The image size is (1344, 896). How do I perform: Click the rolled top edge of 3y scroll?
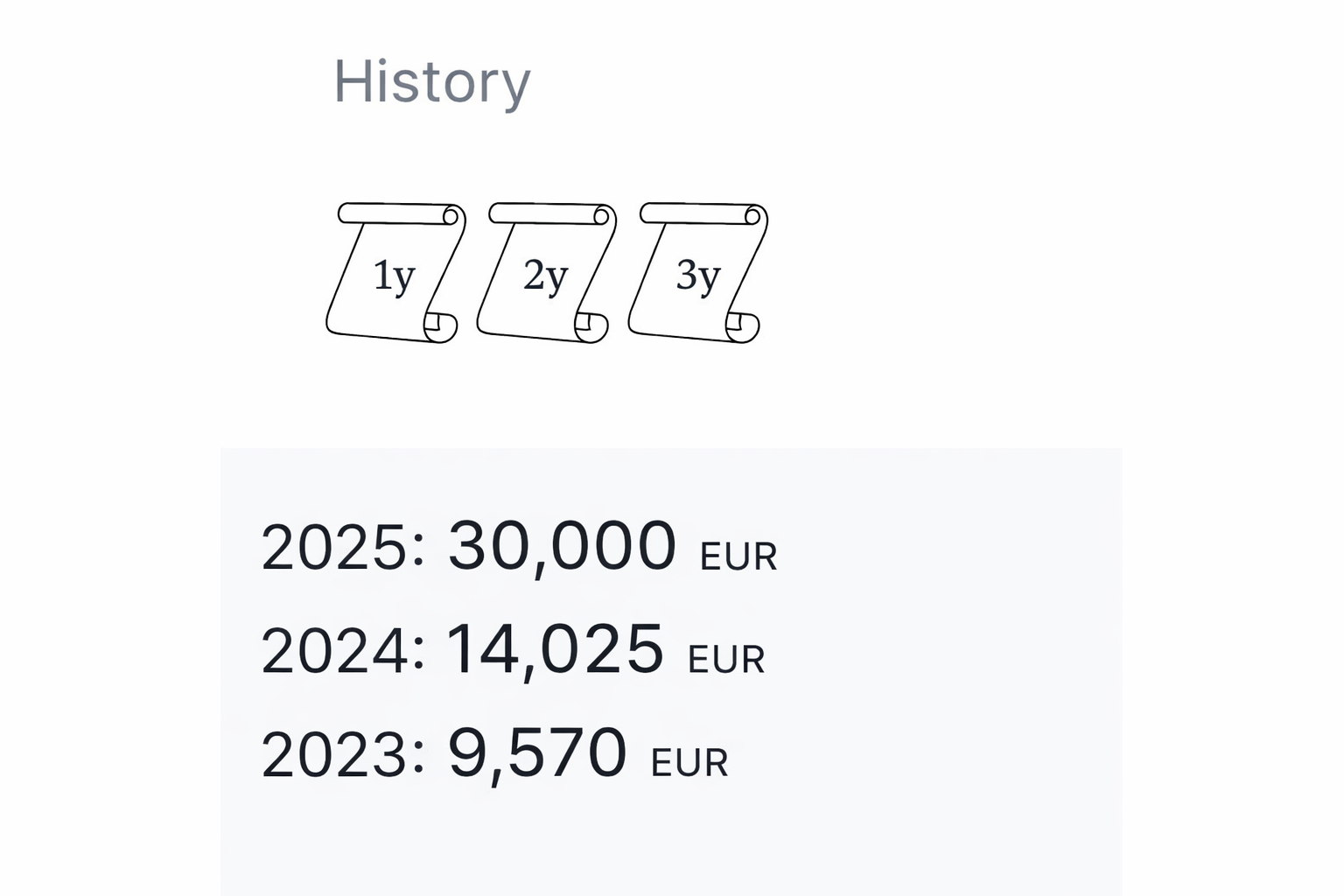(x=703, y=213)
